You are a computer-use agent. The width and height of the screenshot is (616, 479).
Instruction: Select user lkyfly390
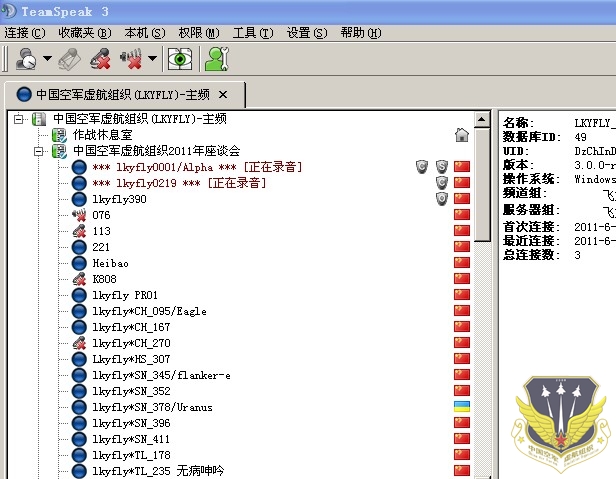click(x=119, y=199)
